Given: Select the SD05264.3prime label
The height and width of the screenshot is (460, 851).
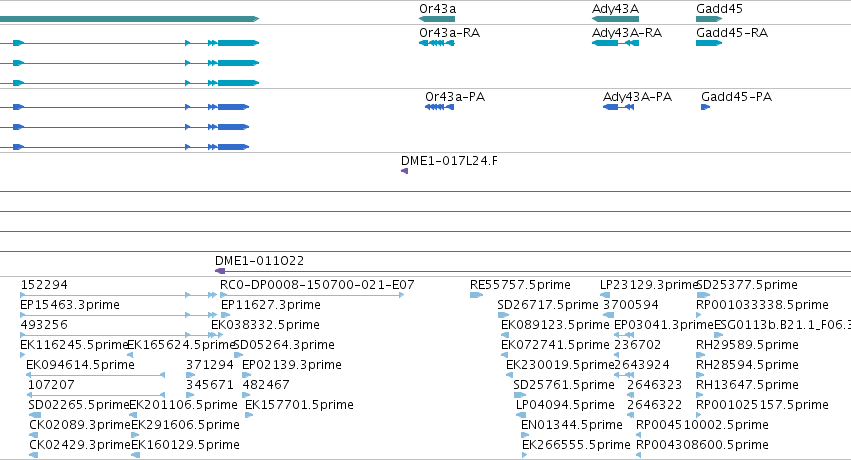Looking at the screenshot, I should 284,344.
